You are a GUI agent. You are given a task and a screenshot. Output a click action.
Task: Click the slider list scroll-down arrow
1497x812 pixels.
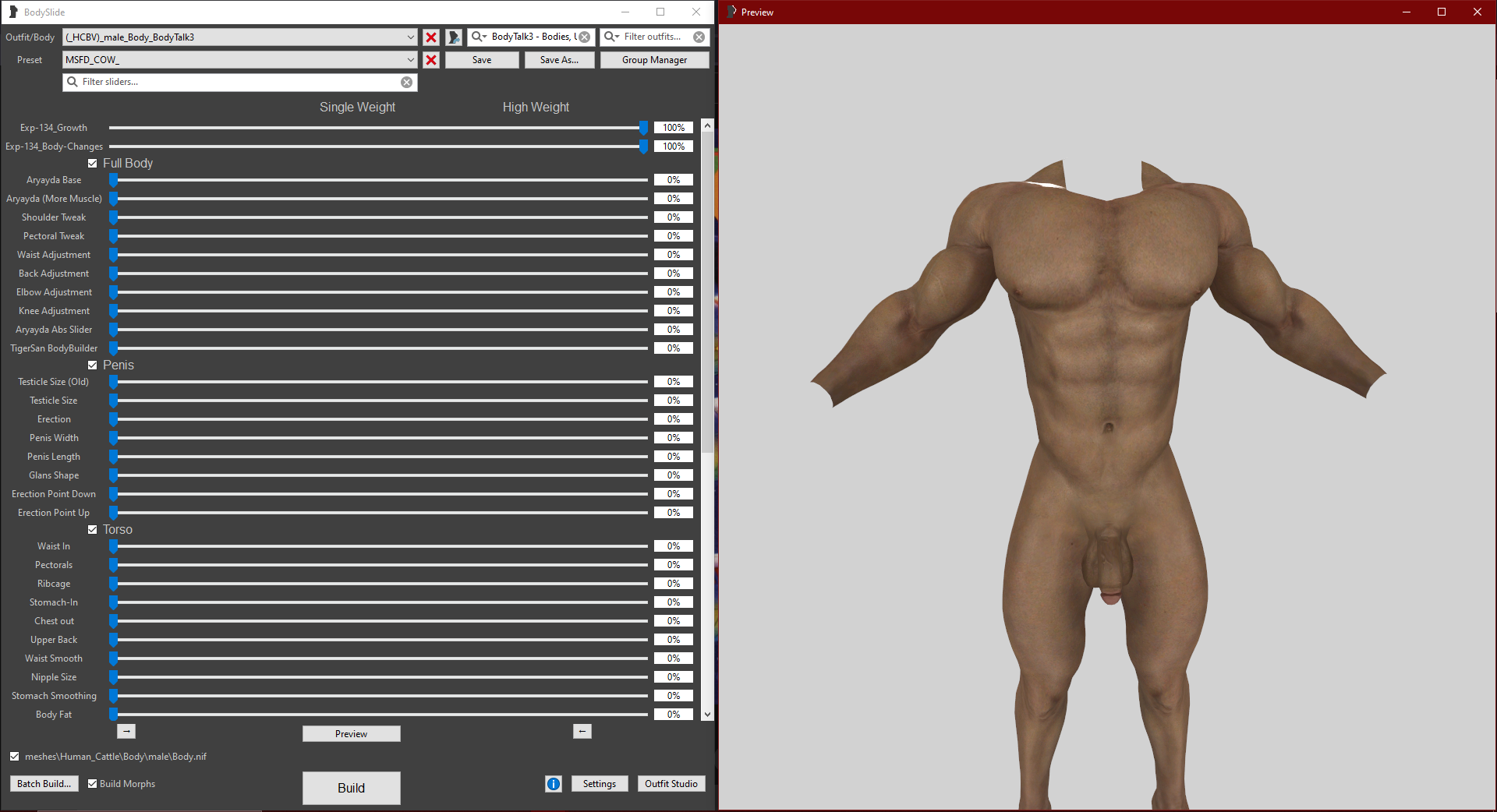click(707, 715)
